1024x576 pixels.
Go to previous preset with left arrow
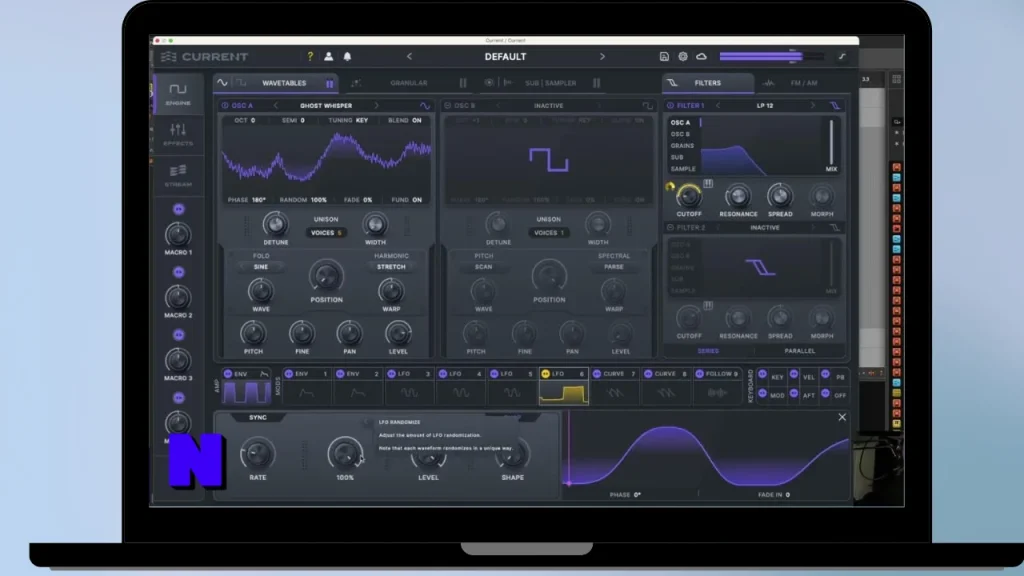click(409, 57)
